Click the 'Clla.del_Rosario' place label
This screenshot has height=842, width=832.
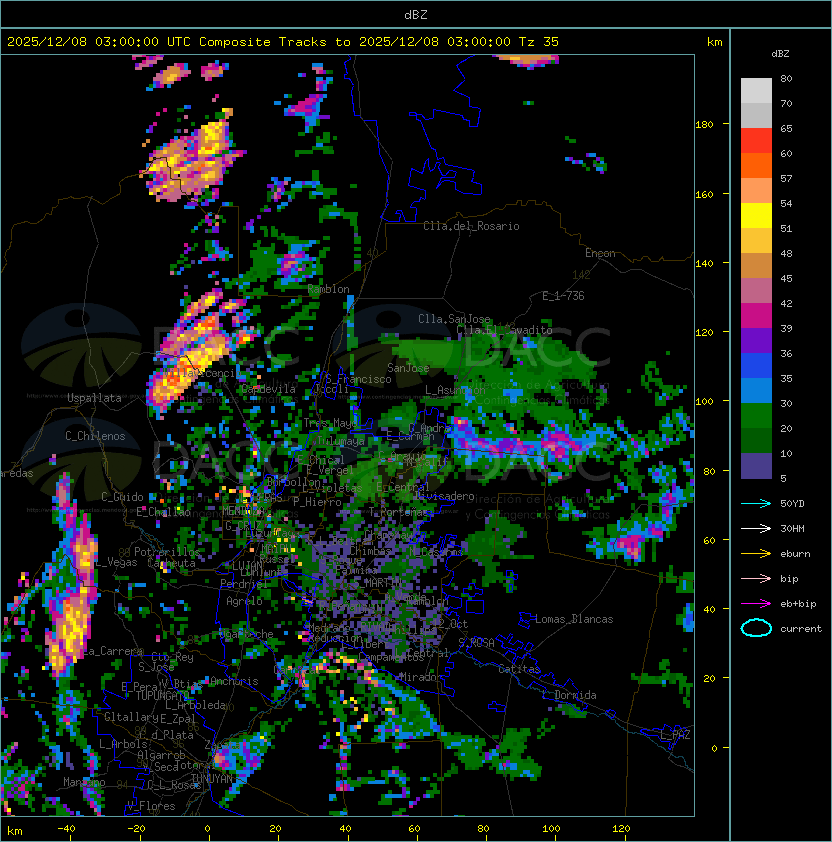pos(471,226)
